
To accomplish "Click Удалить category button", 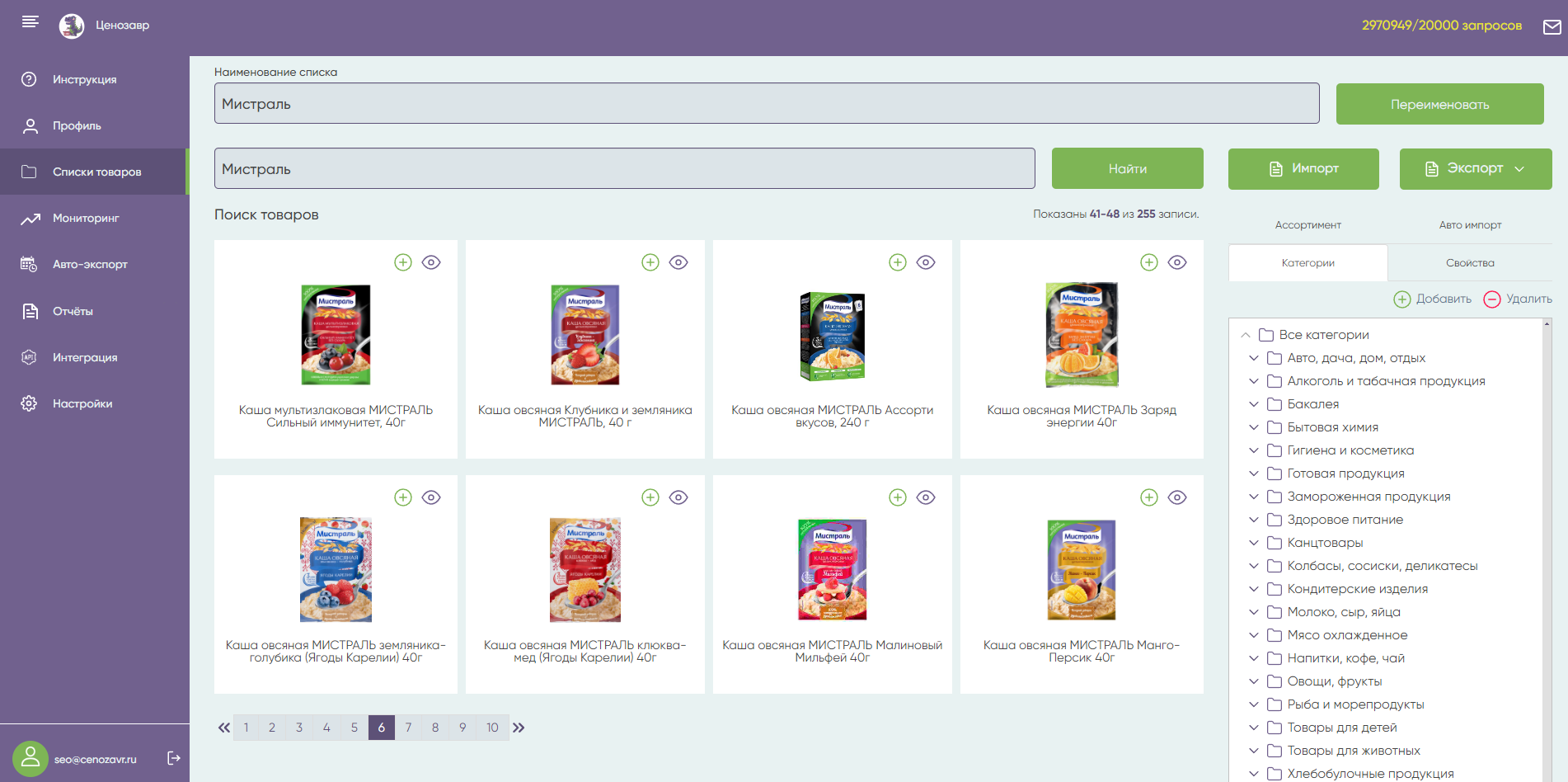I will (1518, 299).
